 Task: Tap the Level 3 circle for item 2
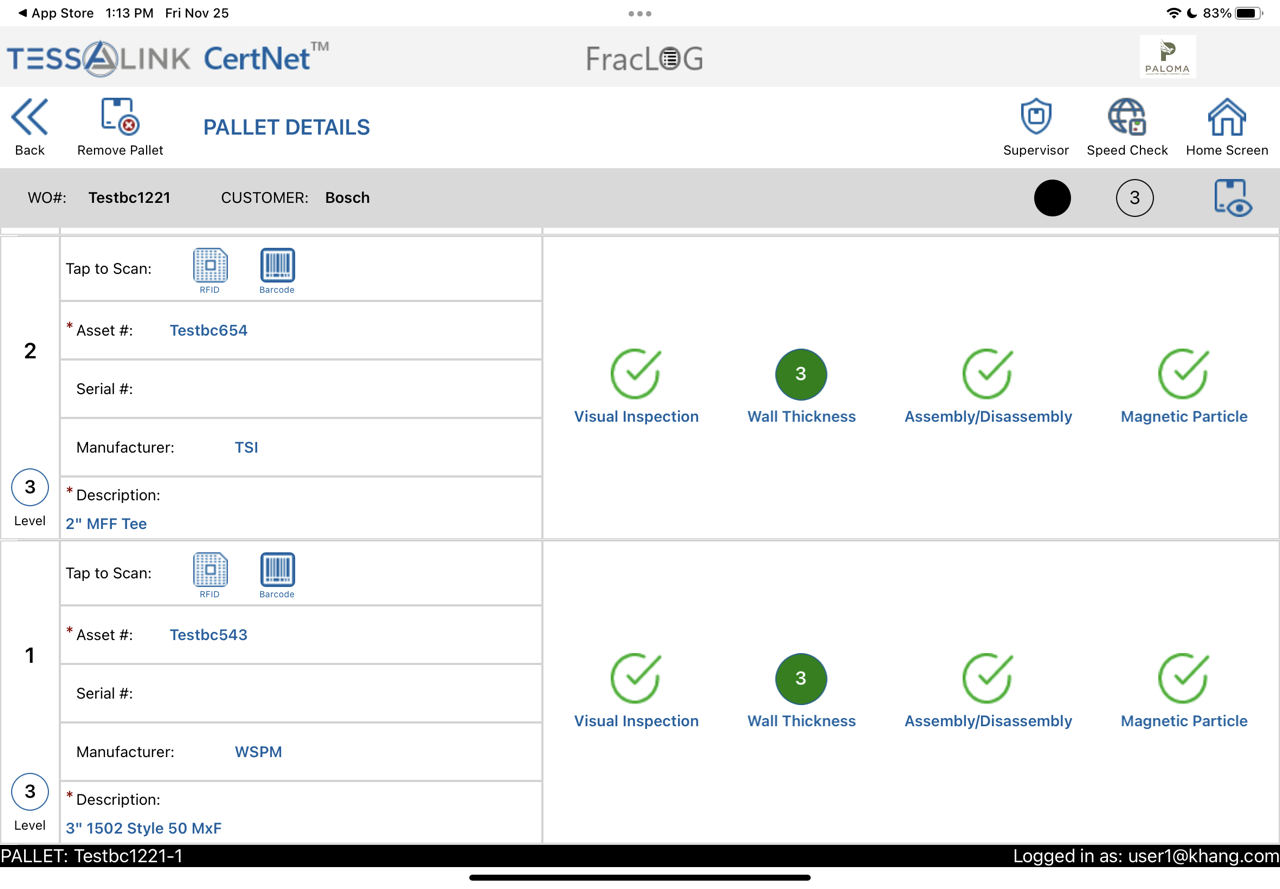click(x=30, y=487)
